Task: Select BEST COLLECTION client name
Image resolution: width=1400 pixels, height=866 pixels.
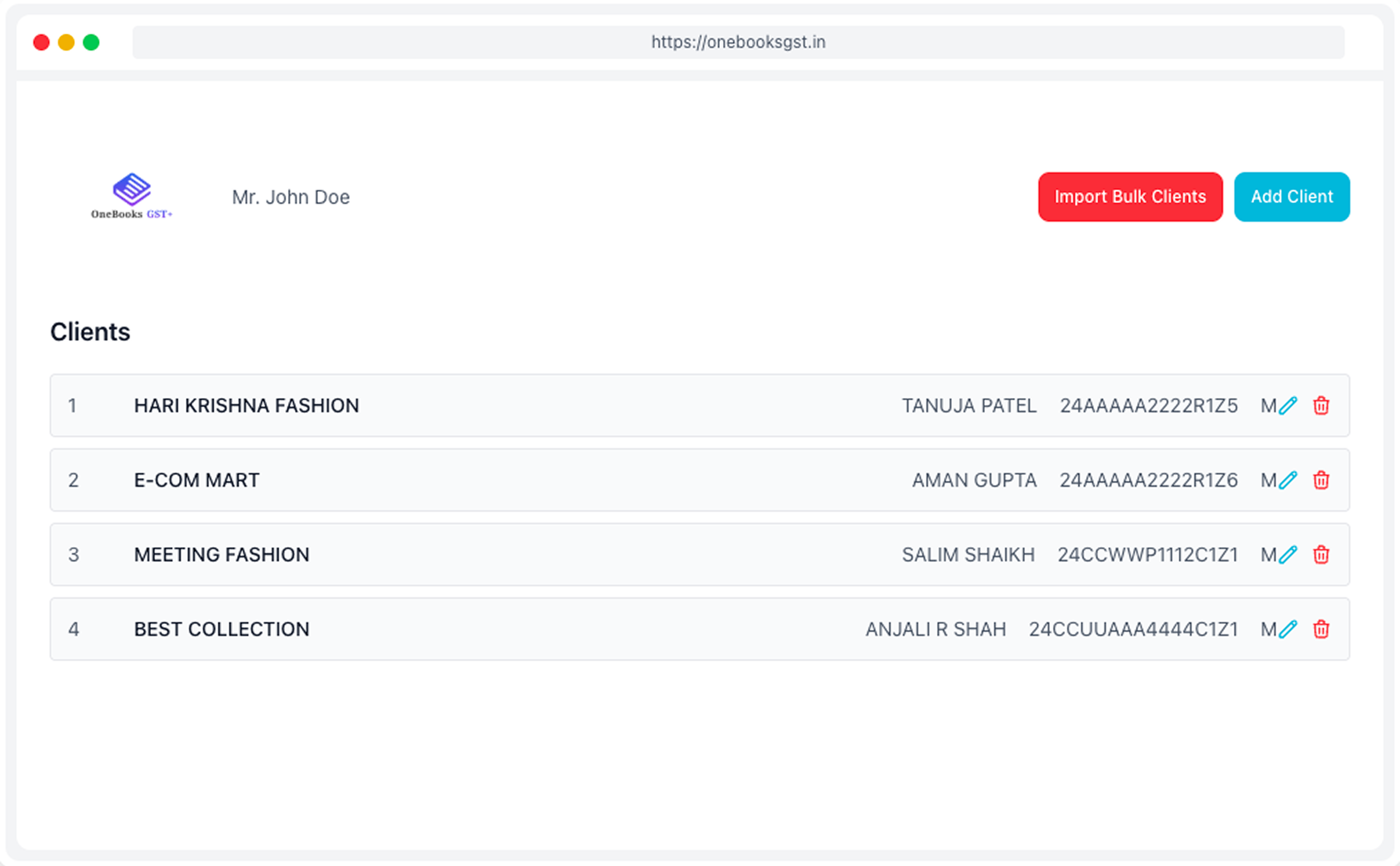Action: coord(222,629)
